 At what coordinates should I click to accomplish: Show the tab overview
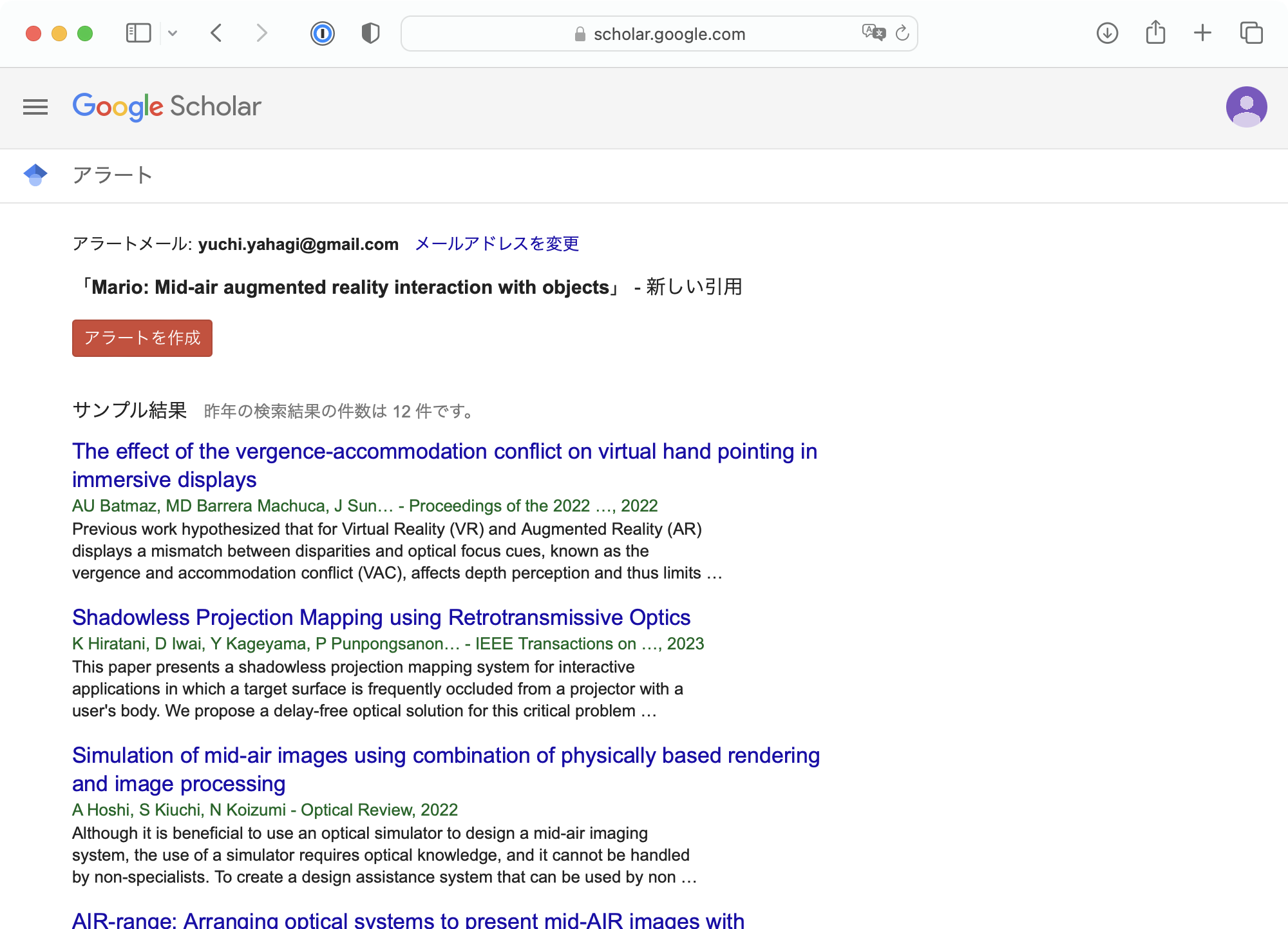tap(1251, 33)
